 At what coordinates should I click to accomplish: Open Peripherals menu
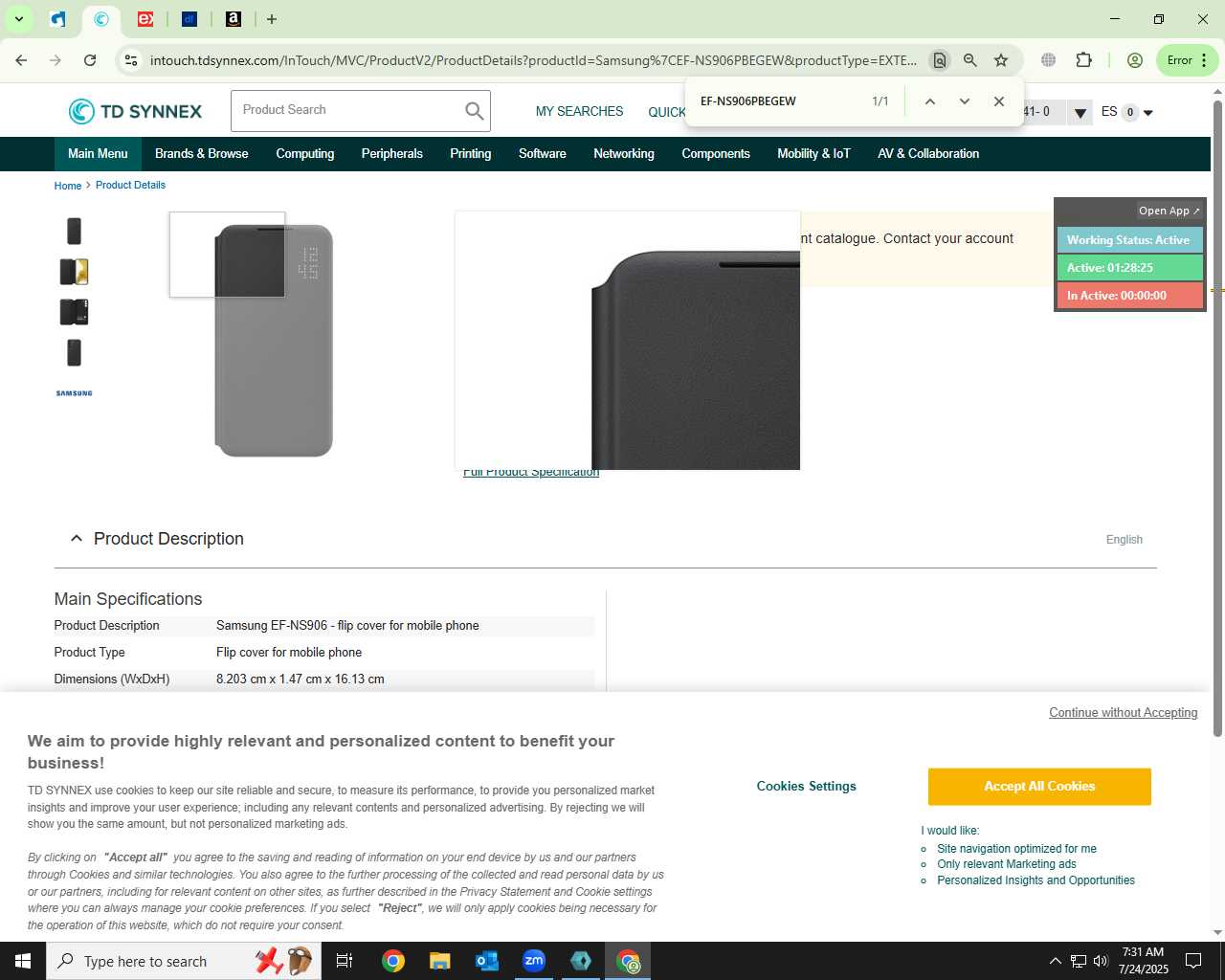(x=391, y=154)
